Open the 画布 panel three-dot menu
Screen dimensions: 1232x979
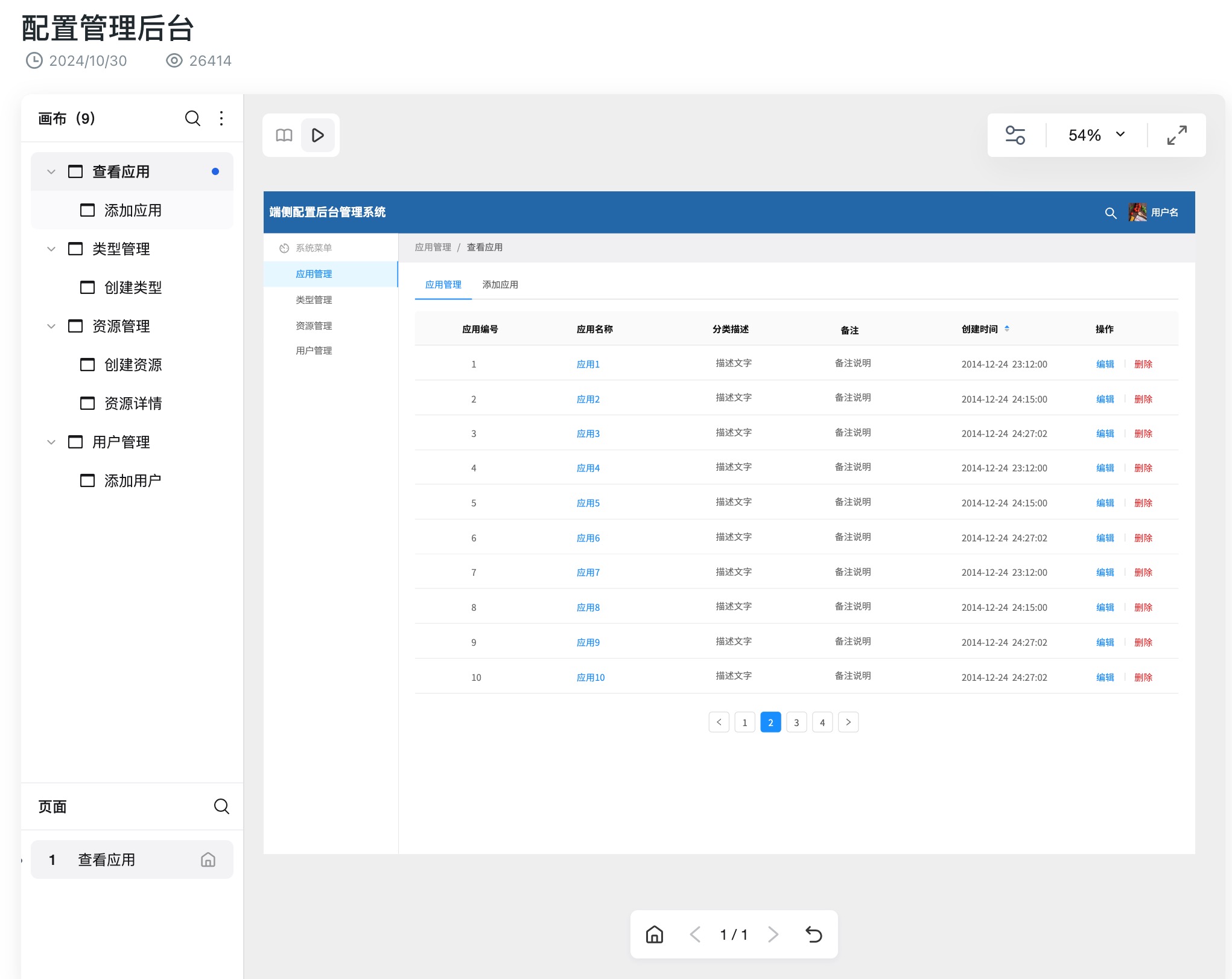click(x=221, y=118)
